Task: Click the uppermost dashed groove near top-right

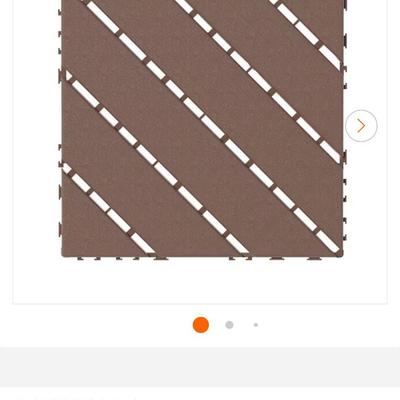Action: 308,32
